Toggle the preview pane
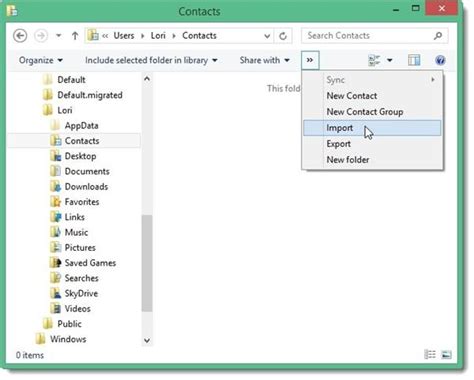Image resolution: width=474 pixels, height=380 pixels. [414, 60]
